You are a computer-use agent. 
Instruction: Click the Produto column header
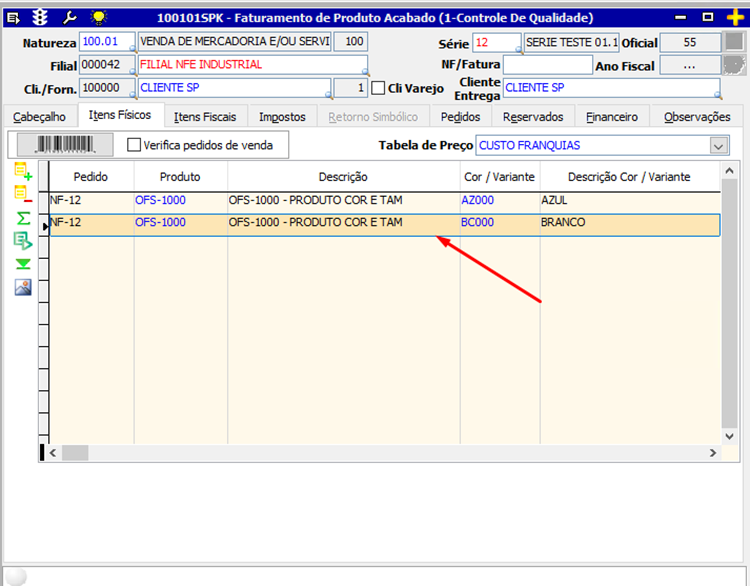(180, 177)
